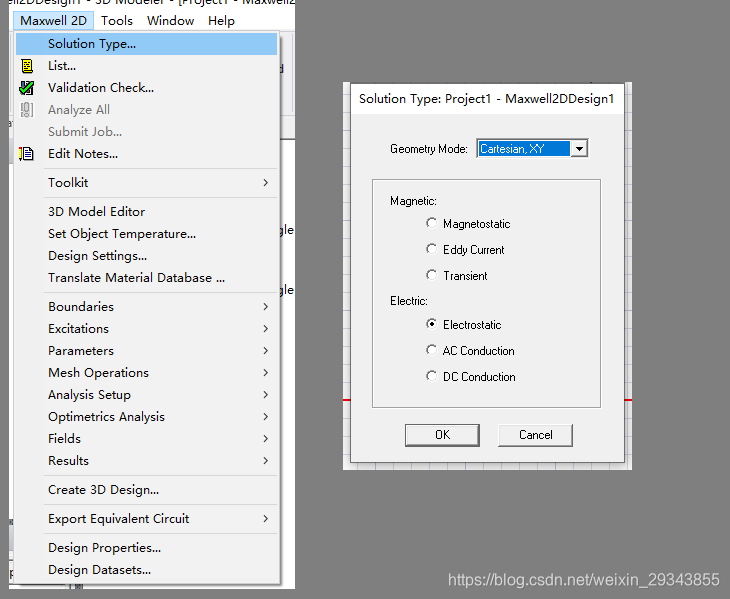
Task: Choose Solution Type from the menu
Action: (92, 44)
